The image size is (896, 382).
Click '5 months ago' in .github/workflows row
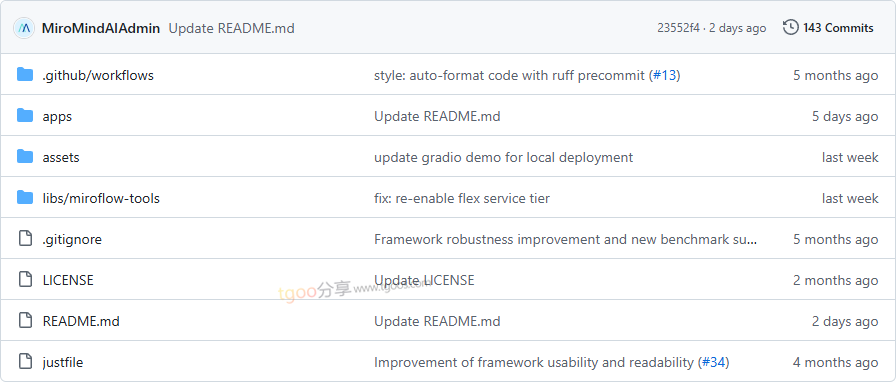(835, 75)
